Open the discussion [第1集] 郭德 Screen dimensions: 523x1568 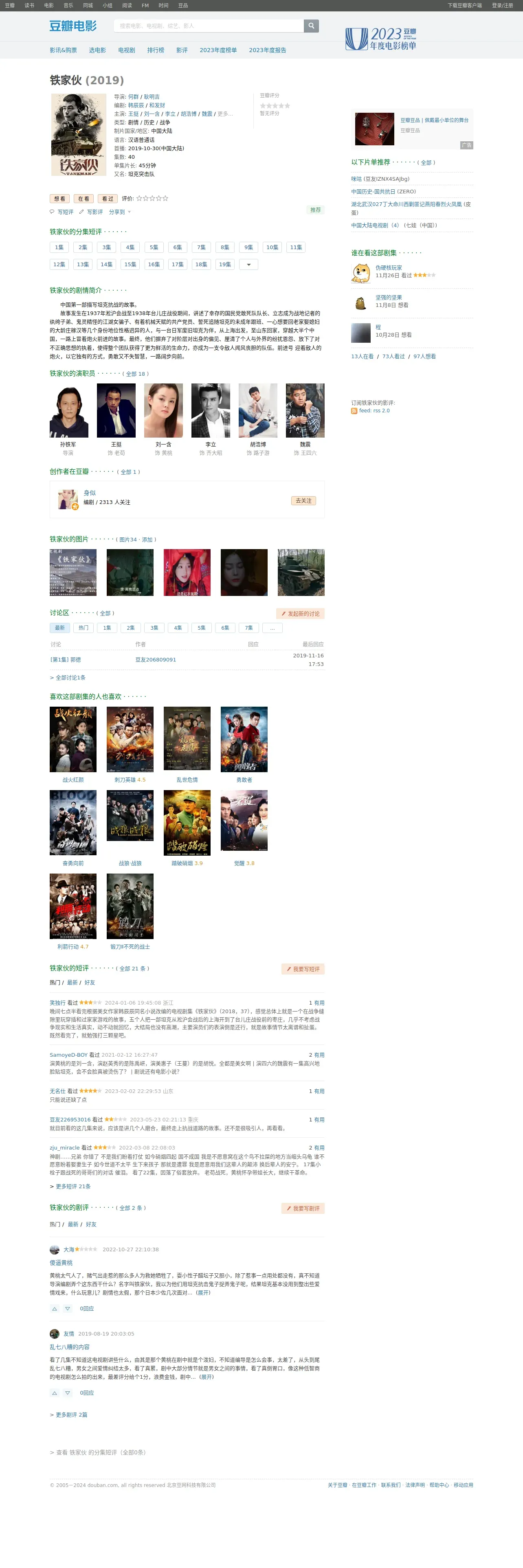click(x=65, y=660)
